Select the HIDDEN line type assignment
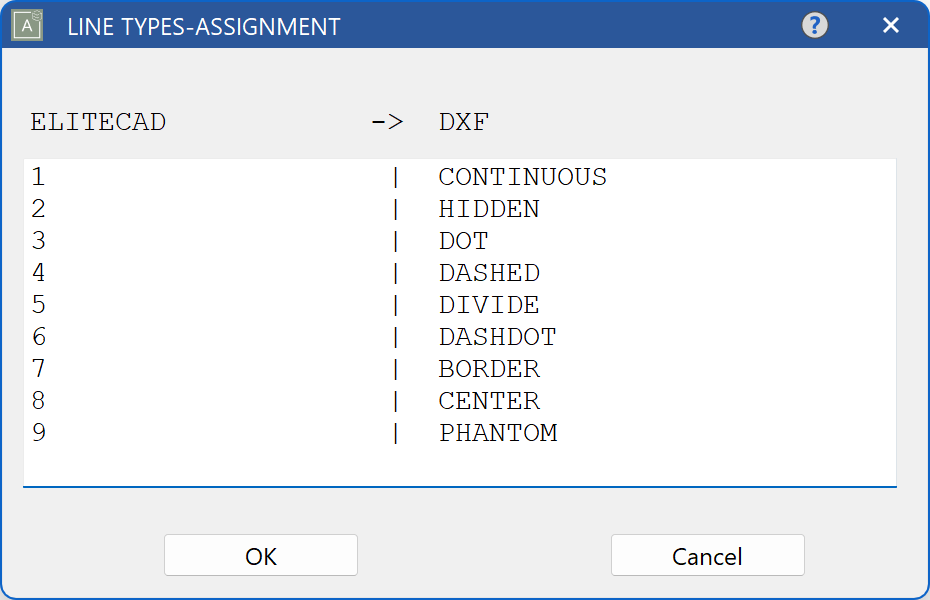 point(489,209)
